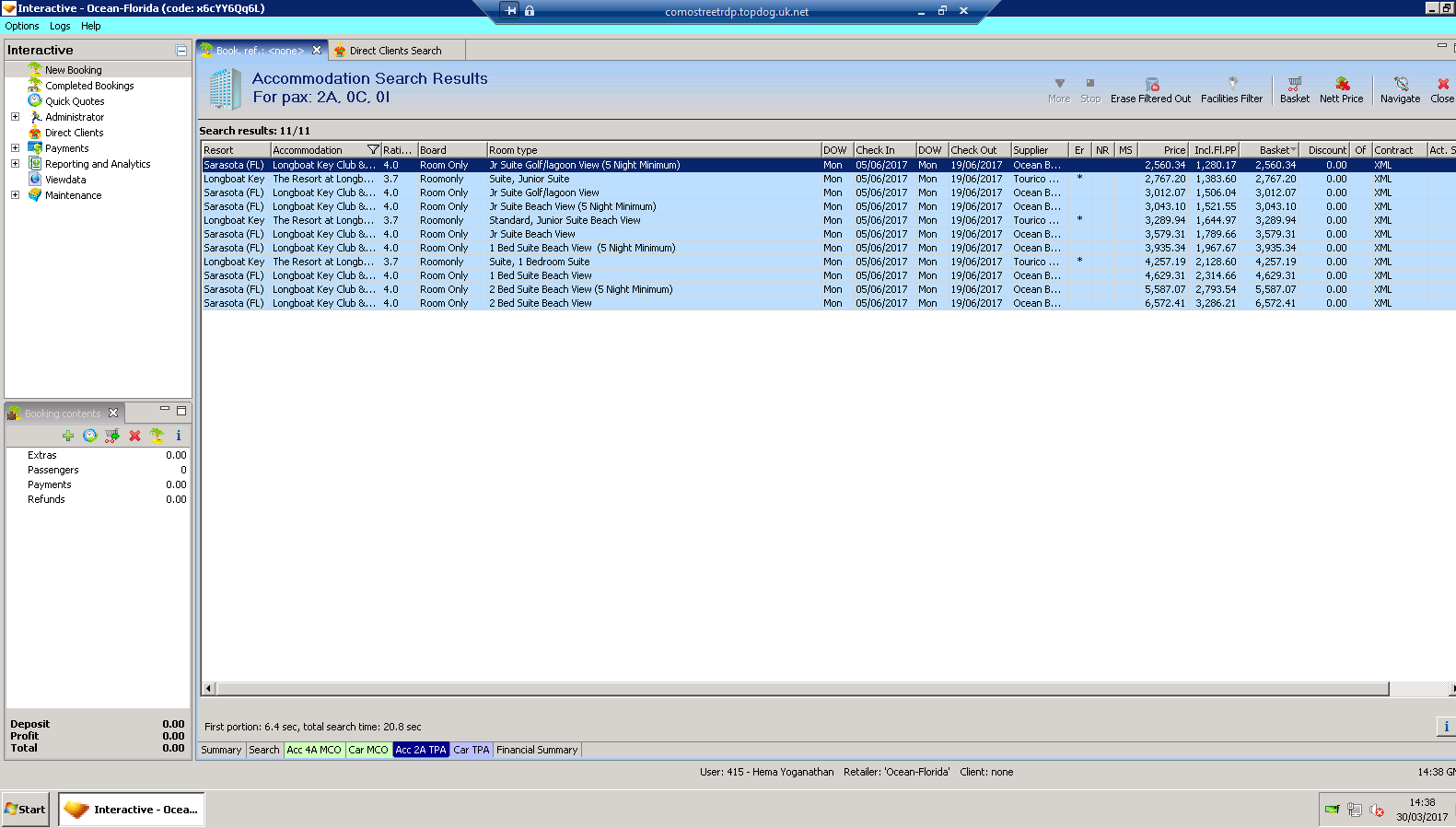1456x828 pixels.
Task: Maximize the Booking contents panel
Action: (181, 411)
